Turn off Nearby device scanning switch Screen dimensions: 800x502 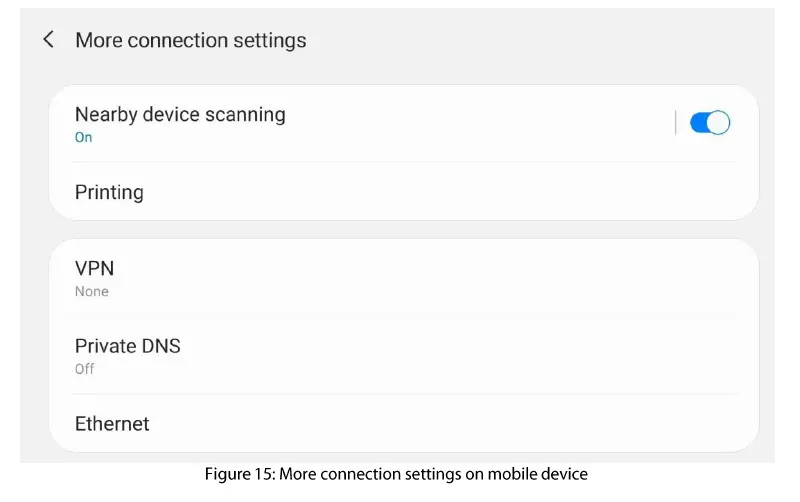click(710, 123)
